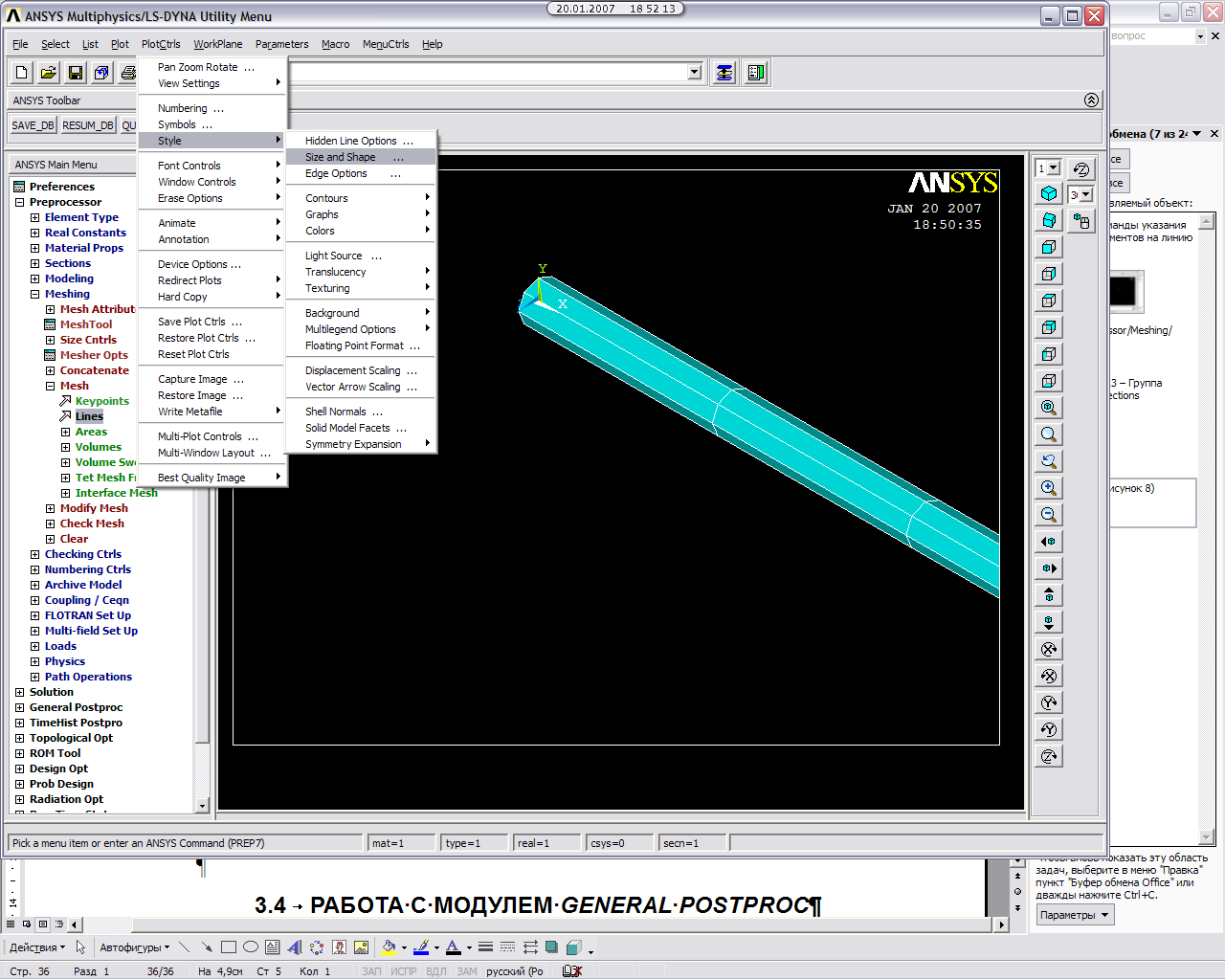This screenshot has width=1225, height=980.
Task: Click the Pan-Zoom-Rotate cube icon in standard toolbar
Action: [102, 73]
